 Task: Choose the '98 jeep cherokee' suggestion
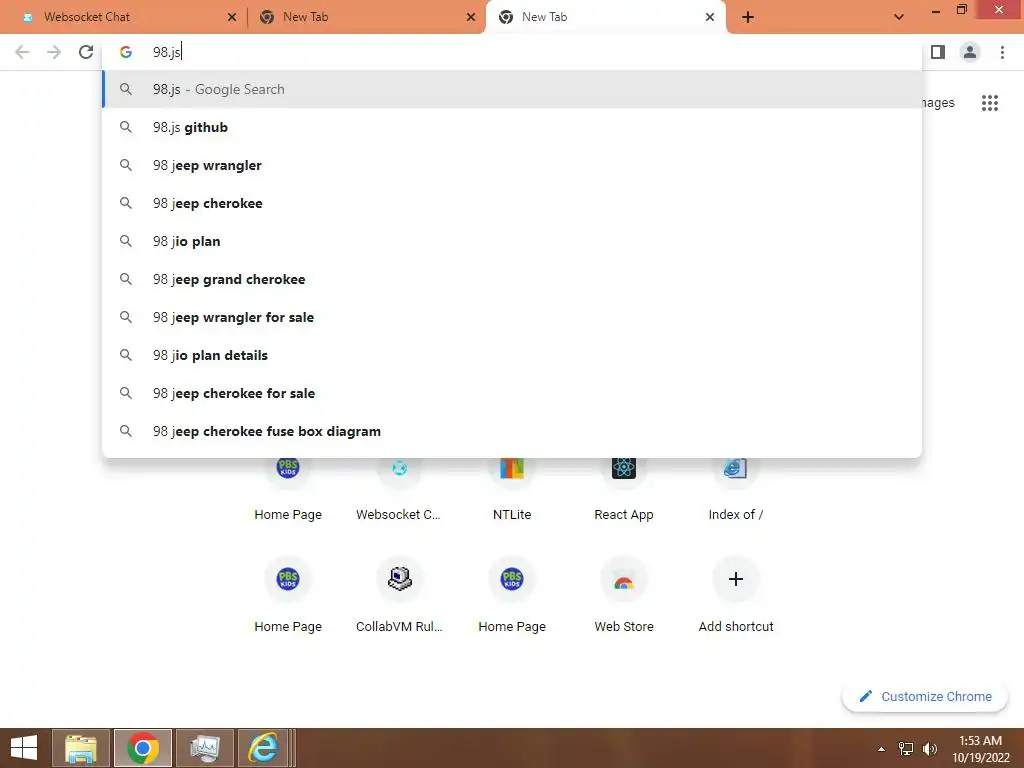click(512, 203)
